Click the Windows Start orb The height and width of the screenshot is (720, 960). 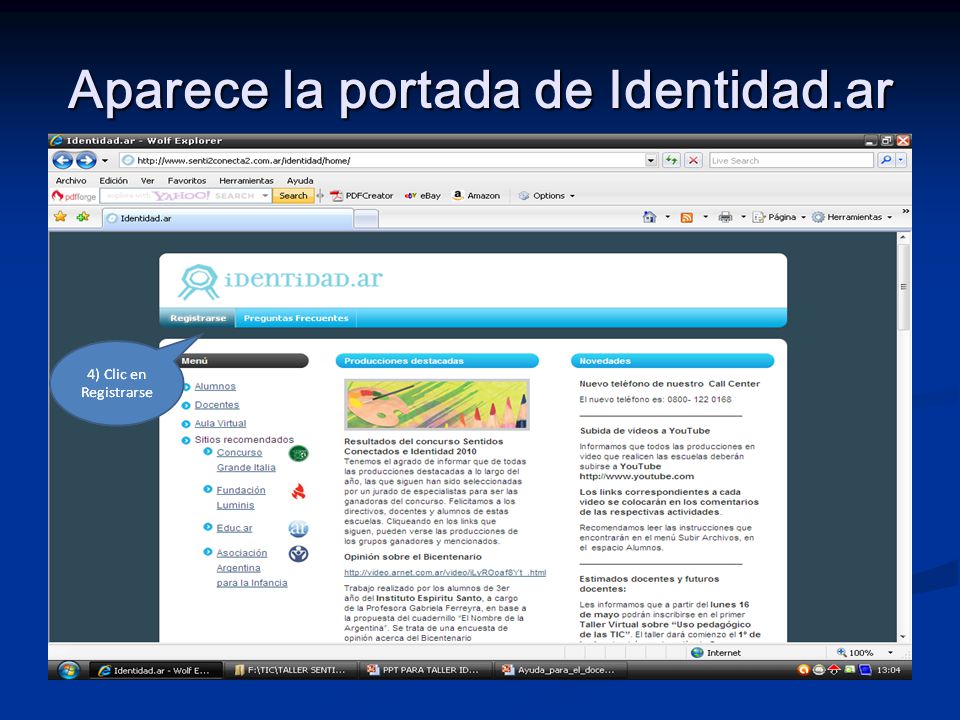click(69, 670)
